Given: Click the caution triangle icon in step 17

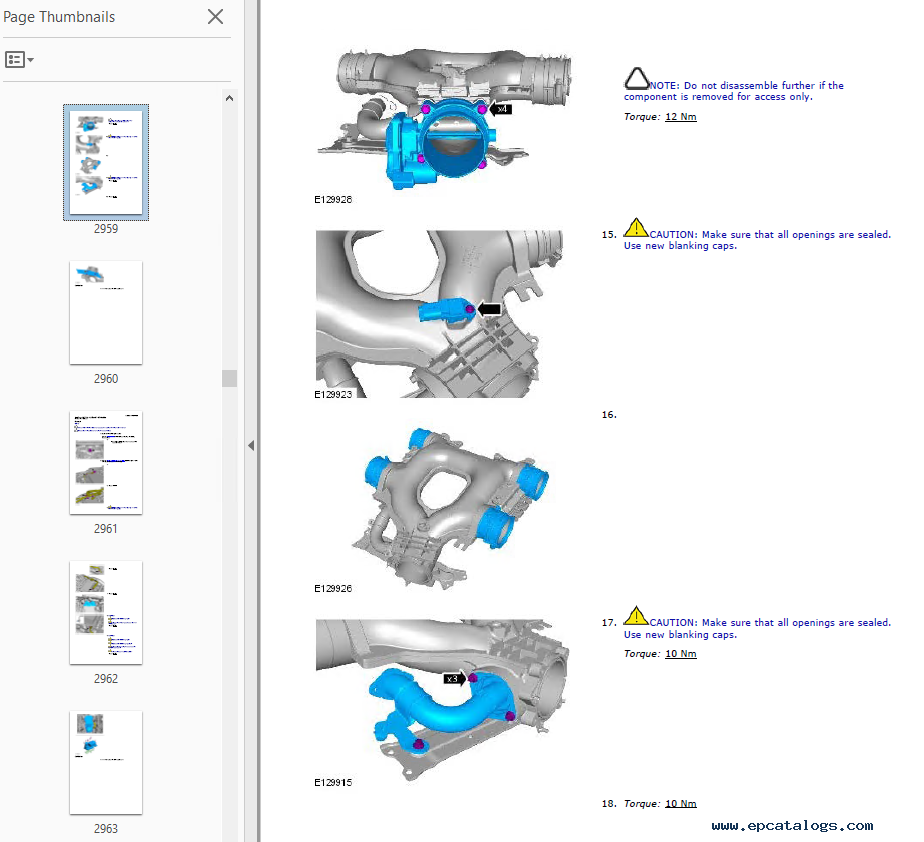Looking at the screenshot, I should (635, 616).
